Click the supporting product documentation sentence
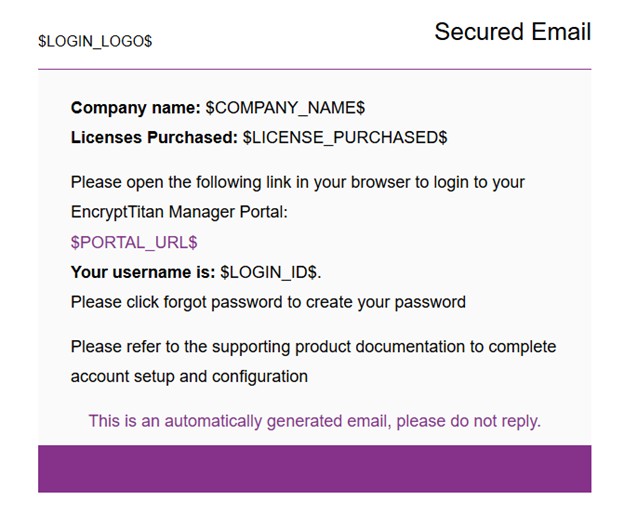Viewport: 624px width, 514px height. 313,347
